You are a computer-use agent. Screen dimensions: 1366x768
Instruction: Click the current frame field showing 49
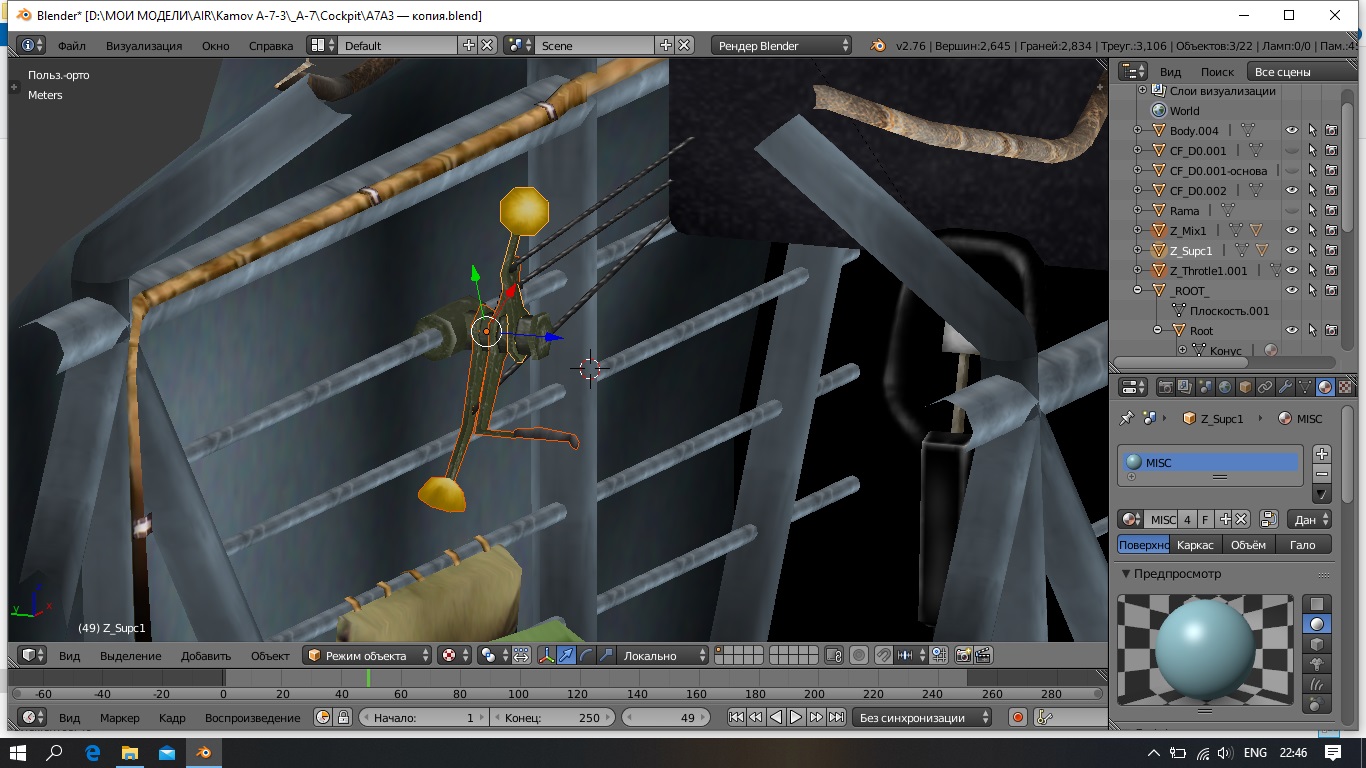(x=665, y=717)
